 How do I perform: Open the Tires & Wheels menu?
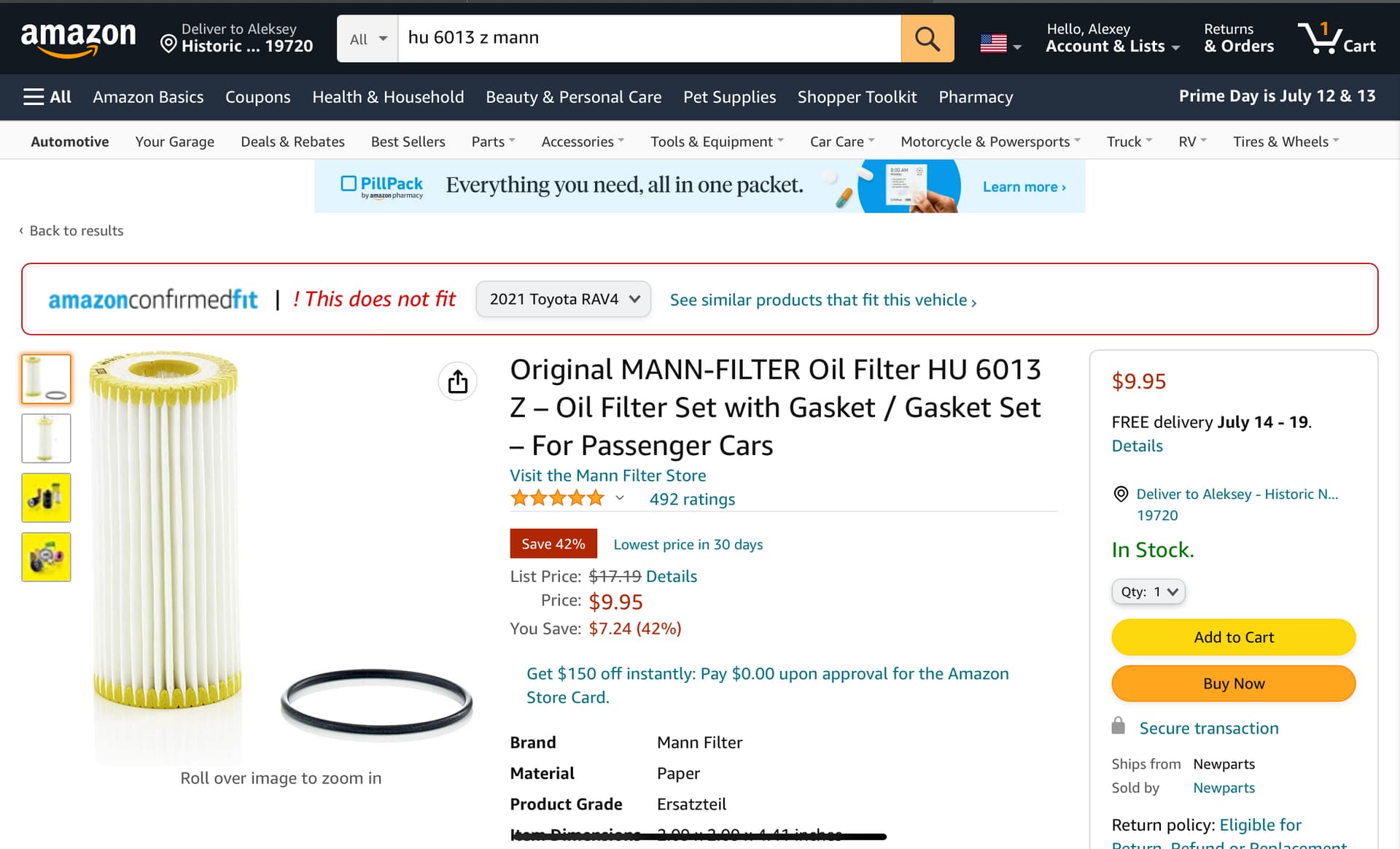1286,141
